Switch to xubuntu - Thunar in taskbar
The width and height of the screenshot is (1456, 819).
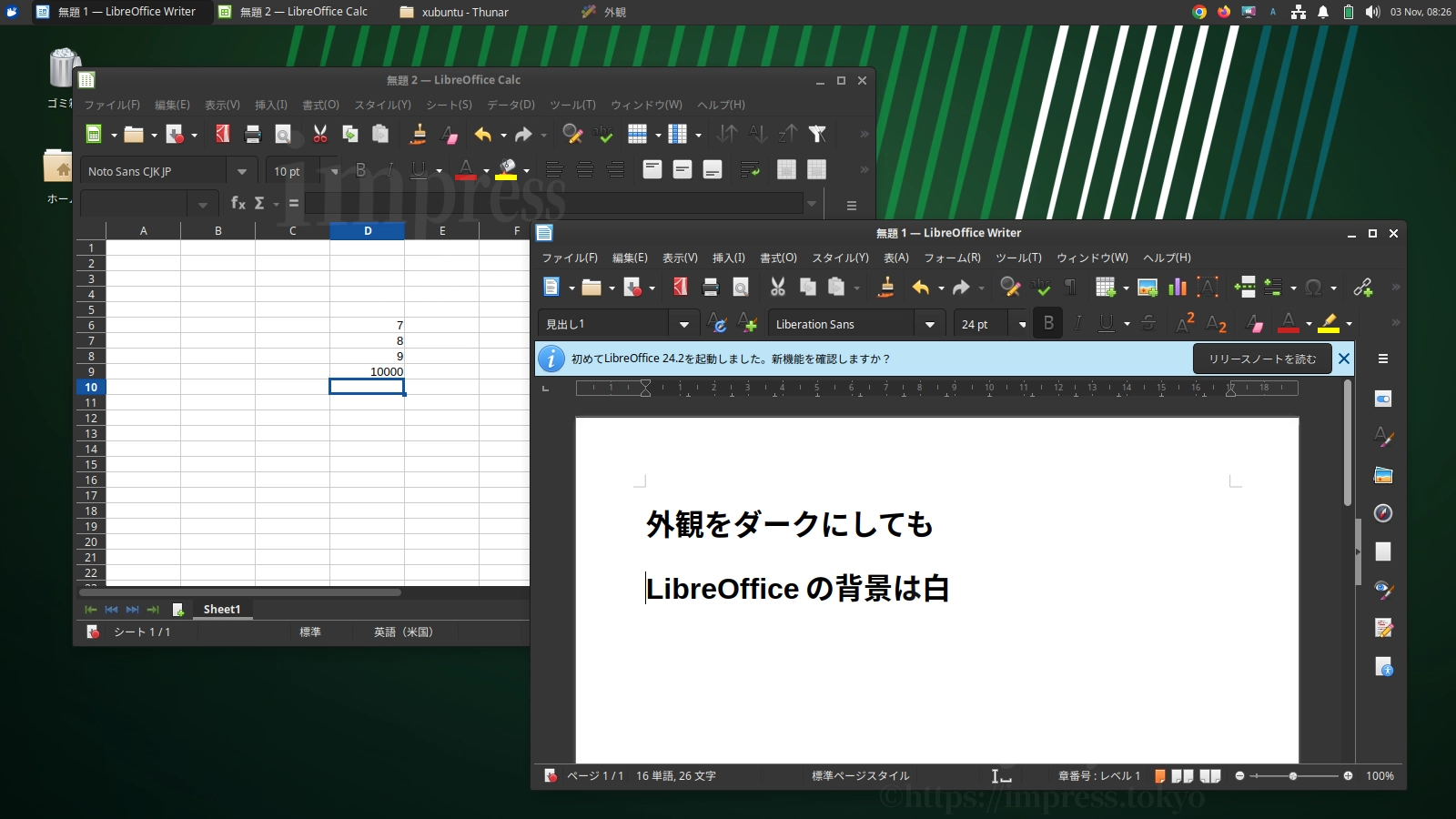[x=455, y=12]
